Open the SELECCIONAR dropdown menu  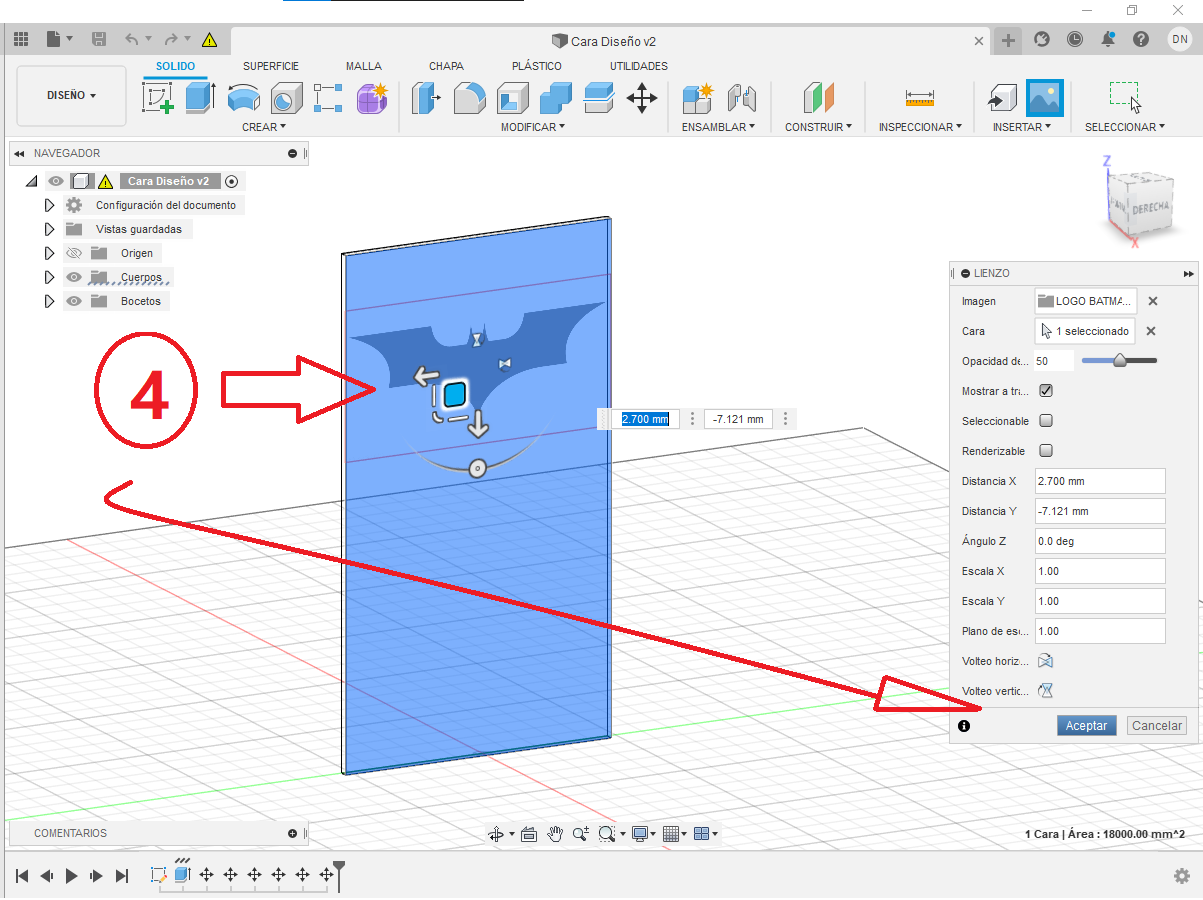point(1125,127)
